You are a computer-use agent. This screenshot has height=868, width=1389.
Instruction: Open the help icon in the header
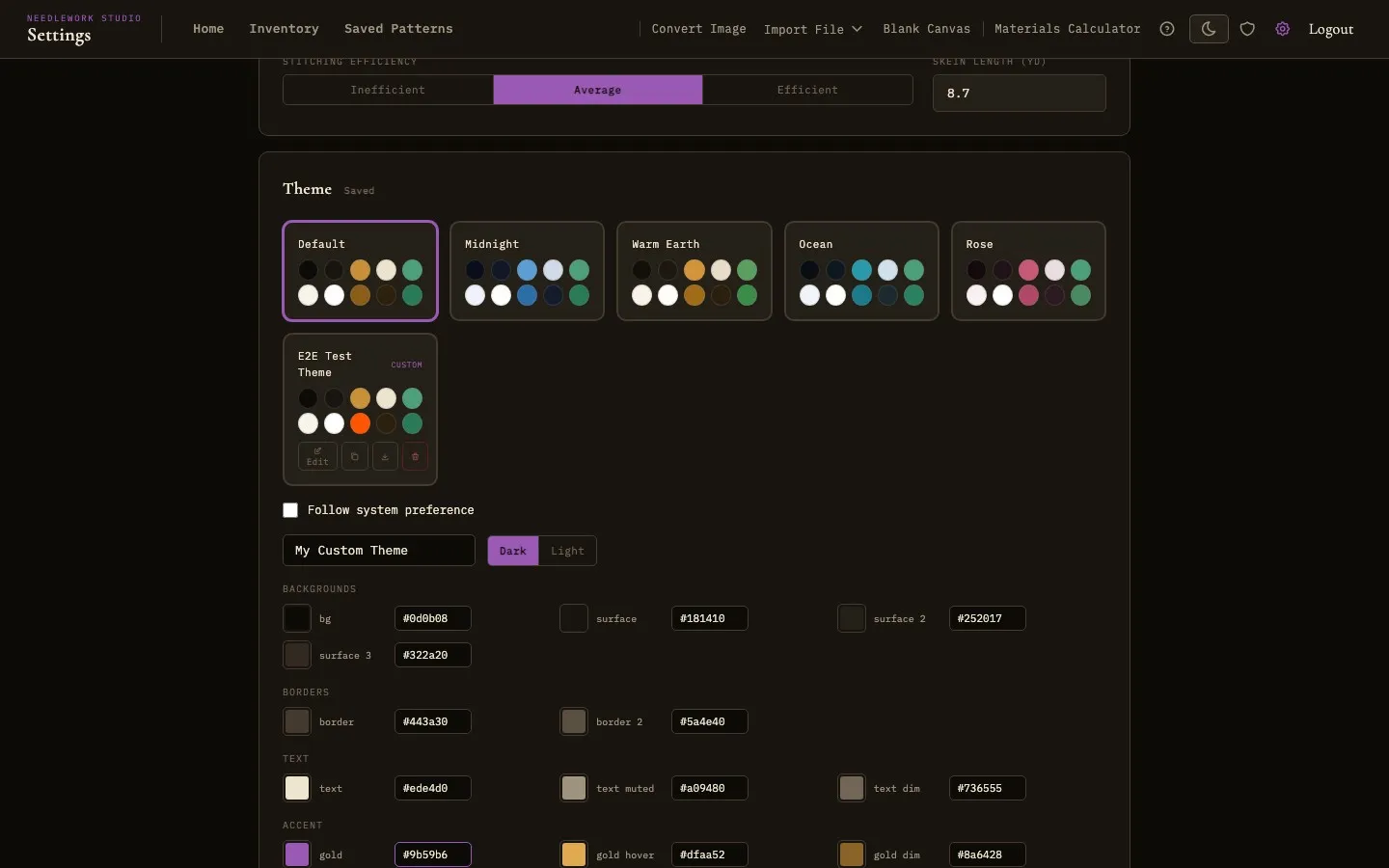pos(1166,29)
